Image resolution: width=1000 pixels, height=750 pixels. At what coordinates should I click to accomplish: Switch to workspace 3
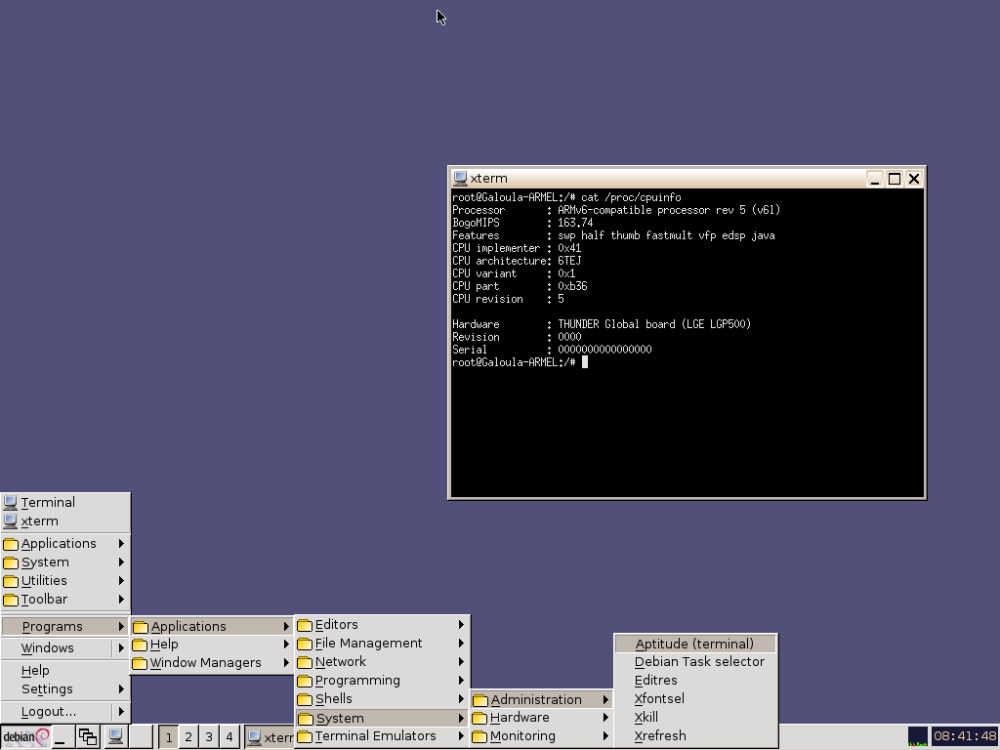click(x=209, y=737)
